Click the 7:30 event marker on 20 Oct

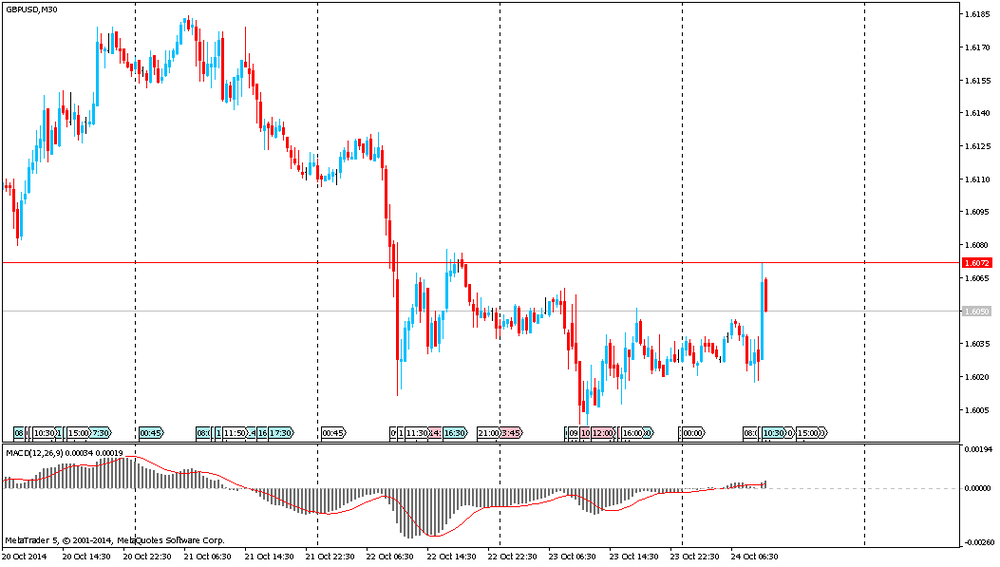(100, 433)
